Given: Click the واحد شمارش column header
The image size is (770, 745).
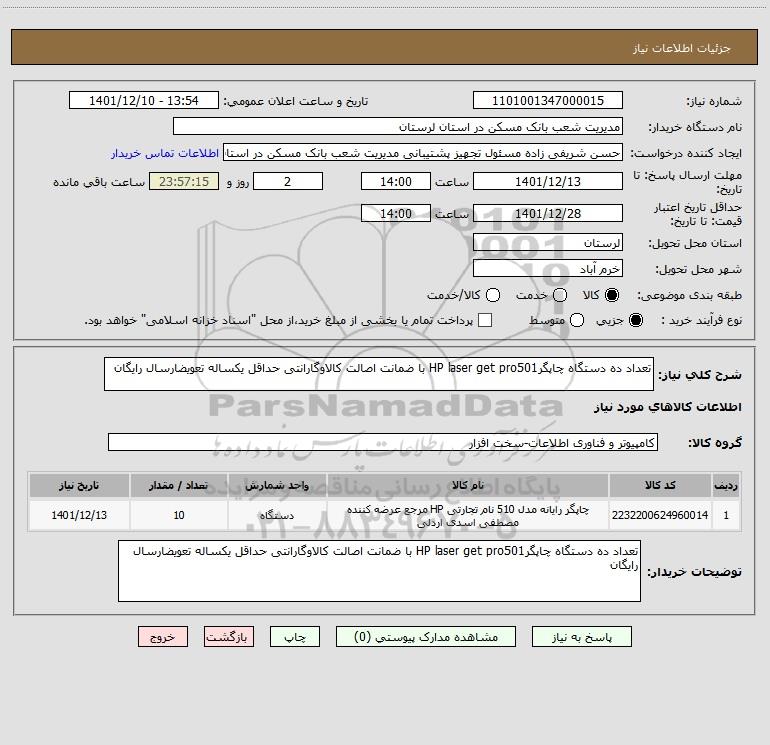Looking at the screenshot, I should point(277,486).
